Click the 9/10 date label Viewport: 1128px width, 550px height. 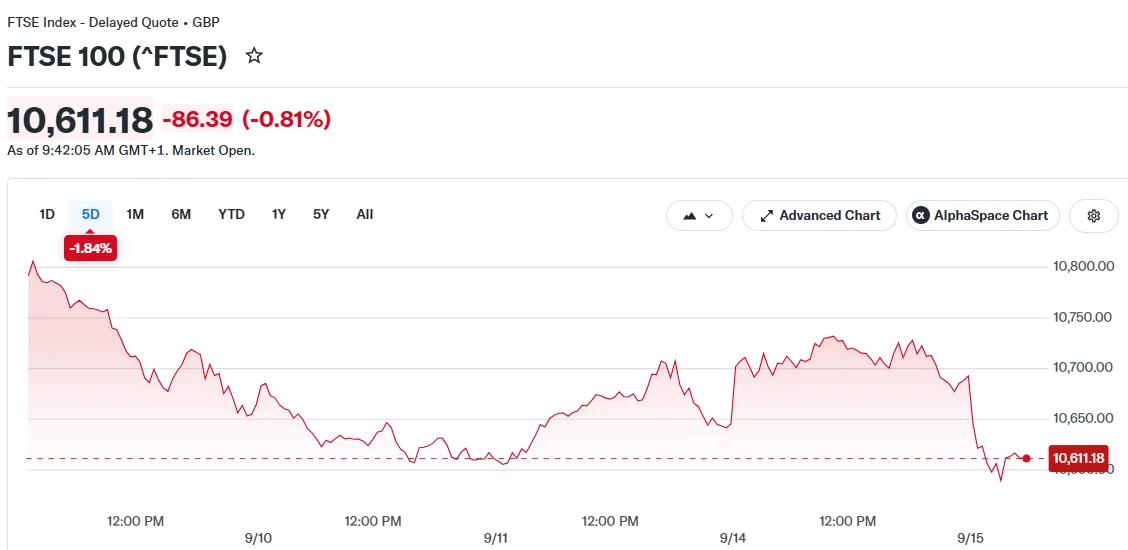pos(258,538)
